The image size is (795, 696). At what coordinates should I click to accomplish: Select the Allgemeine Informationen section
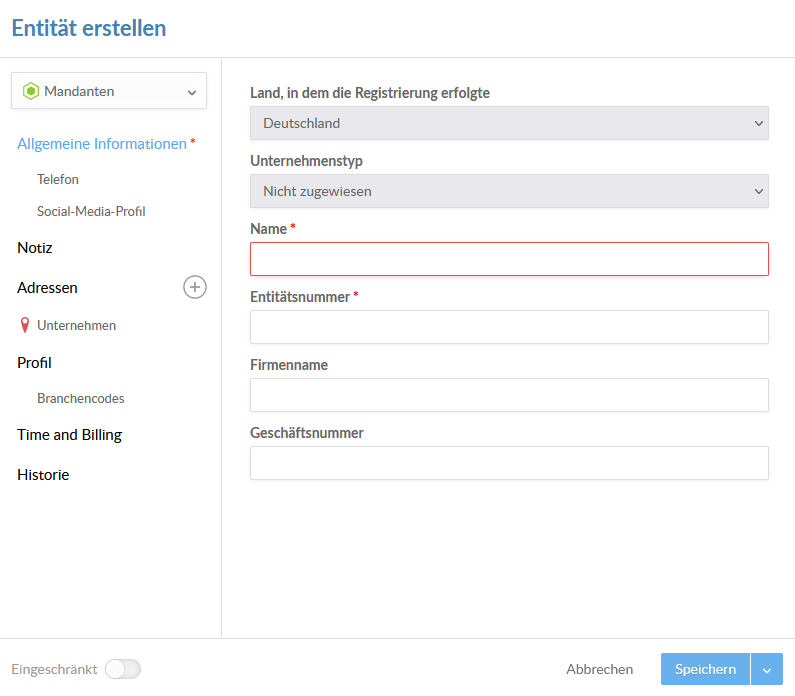(102, 144)
